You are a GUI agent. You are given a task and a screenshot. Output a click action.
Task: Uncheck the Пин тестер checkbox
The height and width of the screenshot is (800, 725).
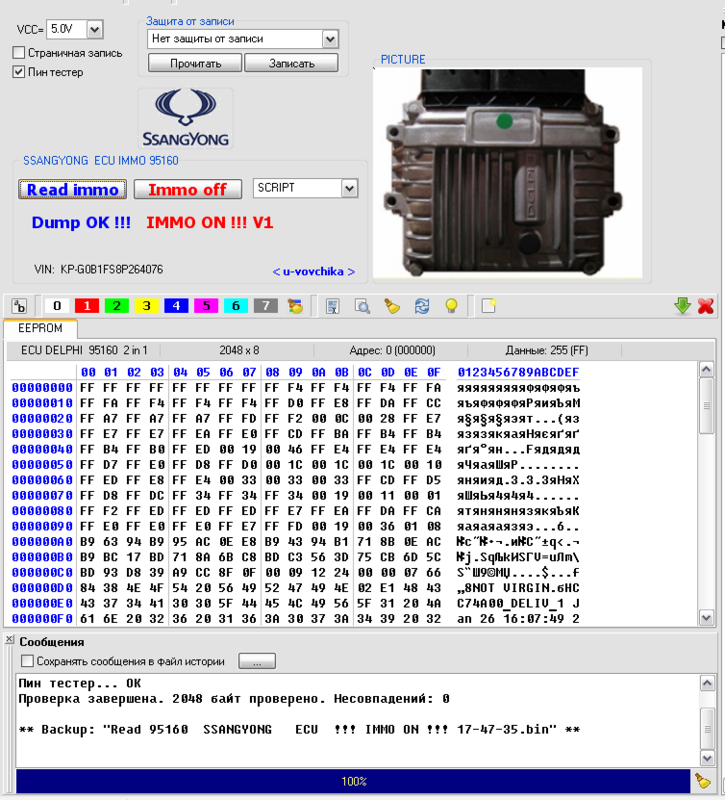(x=19, y=72)
